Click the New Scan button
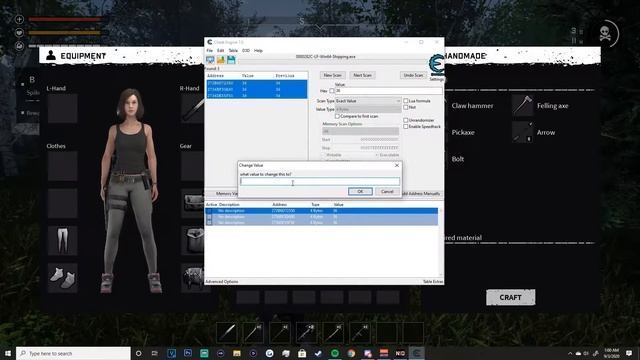 click(332, 75)
